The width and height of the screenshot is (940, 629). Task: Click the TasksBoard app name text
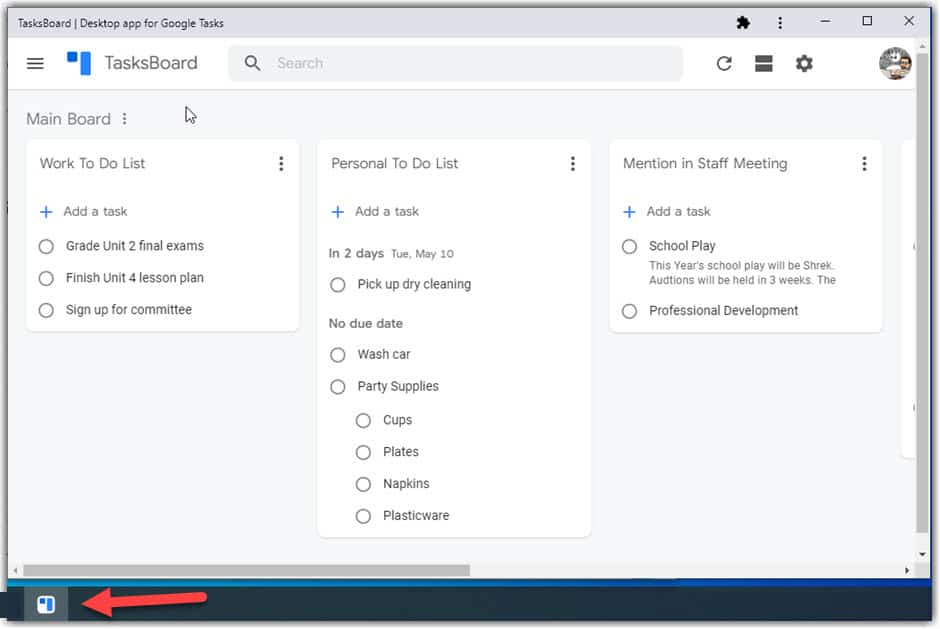151,63
